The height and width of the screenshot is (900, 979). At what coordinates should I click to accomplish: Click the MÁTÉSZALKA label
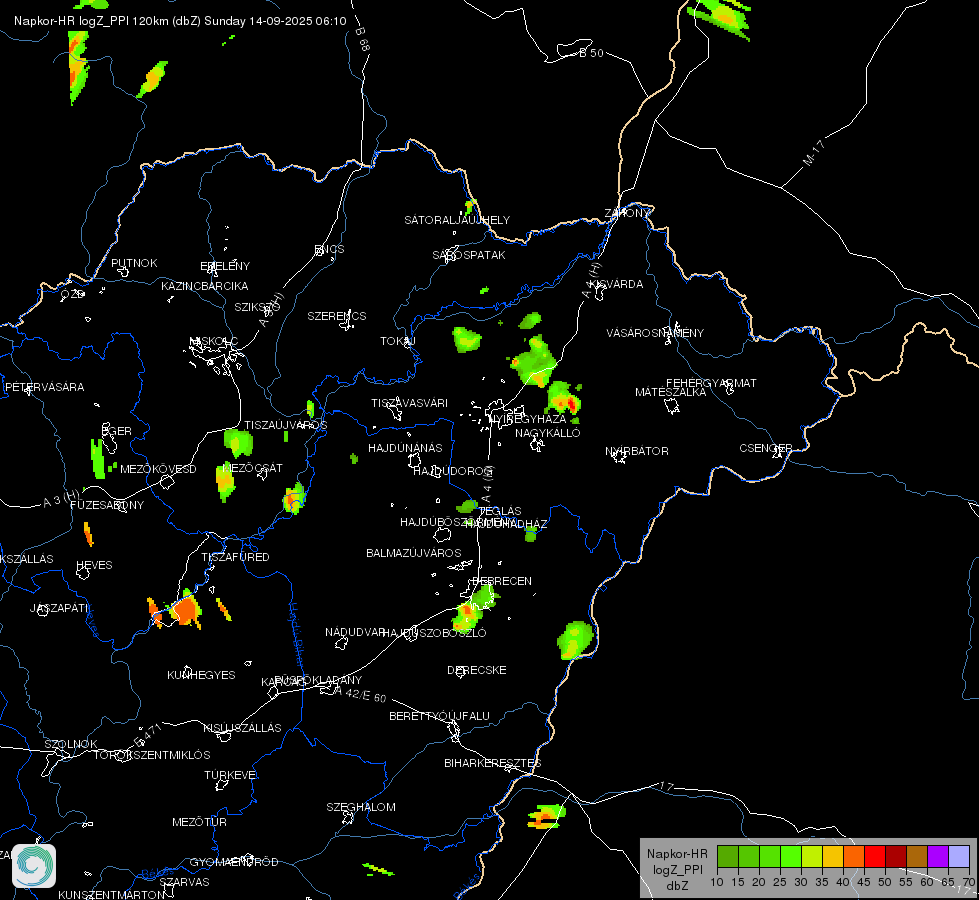click(x=671, y=392)
